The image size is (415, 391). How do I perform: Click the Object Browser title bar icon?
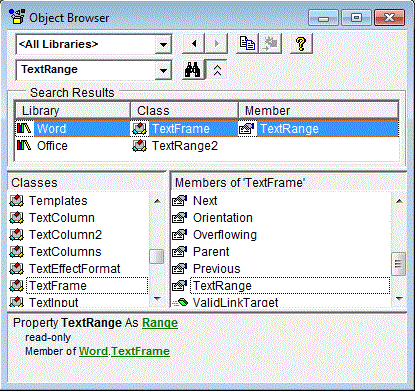tap(17, 17)
